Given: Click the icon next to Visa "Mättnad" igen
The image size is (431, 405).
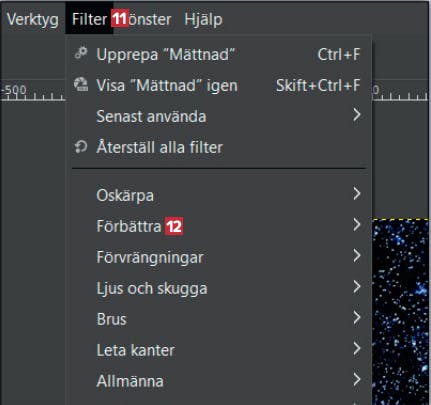Looking at the screenshot, I should point(81,84).
